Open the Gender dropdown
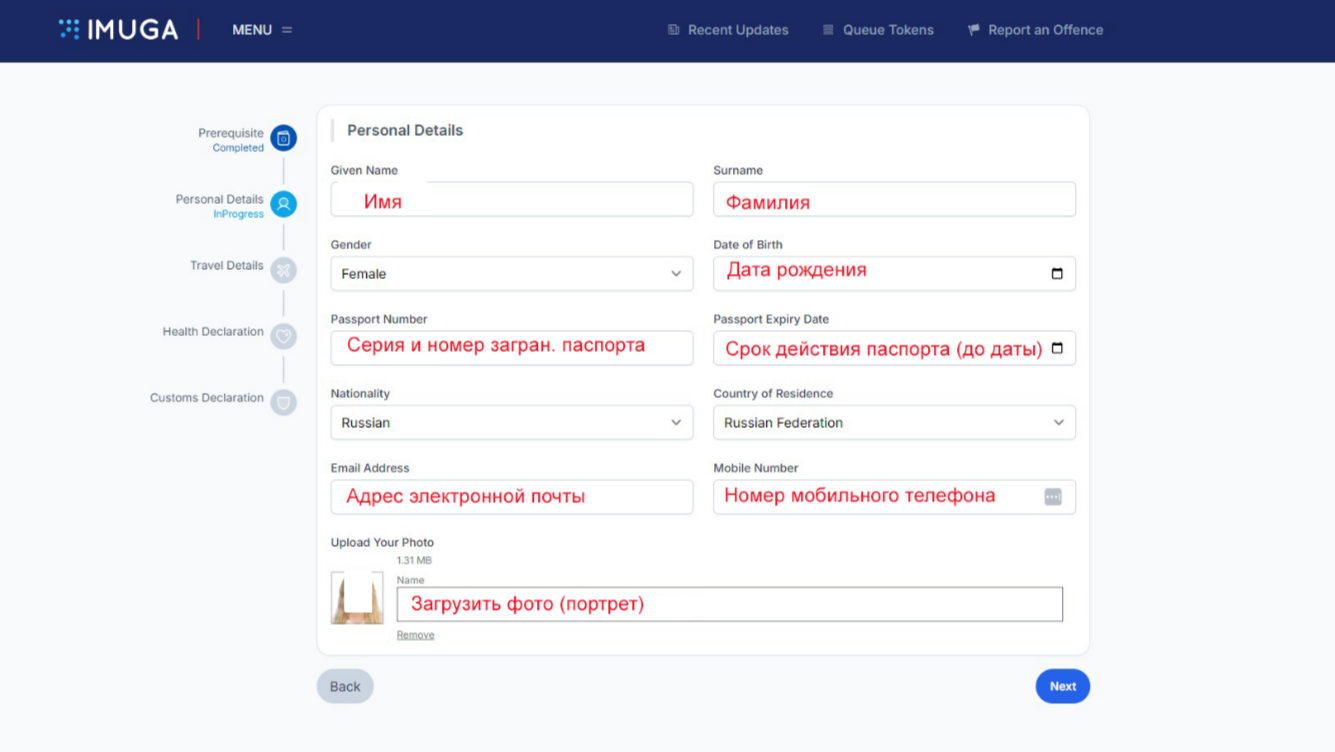This screenshot has width=1335, height=752. pyautogui.click(x=512, y=273)
